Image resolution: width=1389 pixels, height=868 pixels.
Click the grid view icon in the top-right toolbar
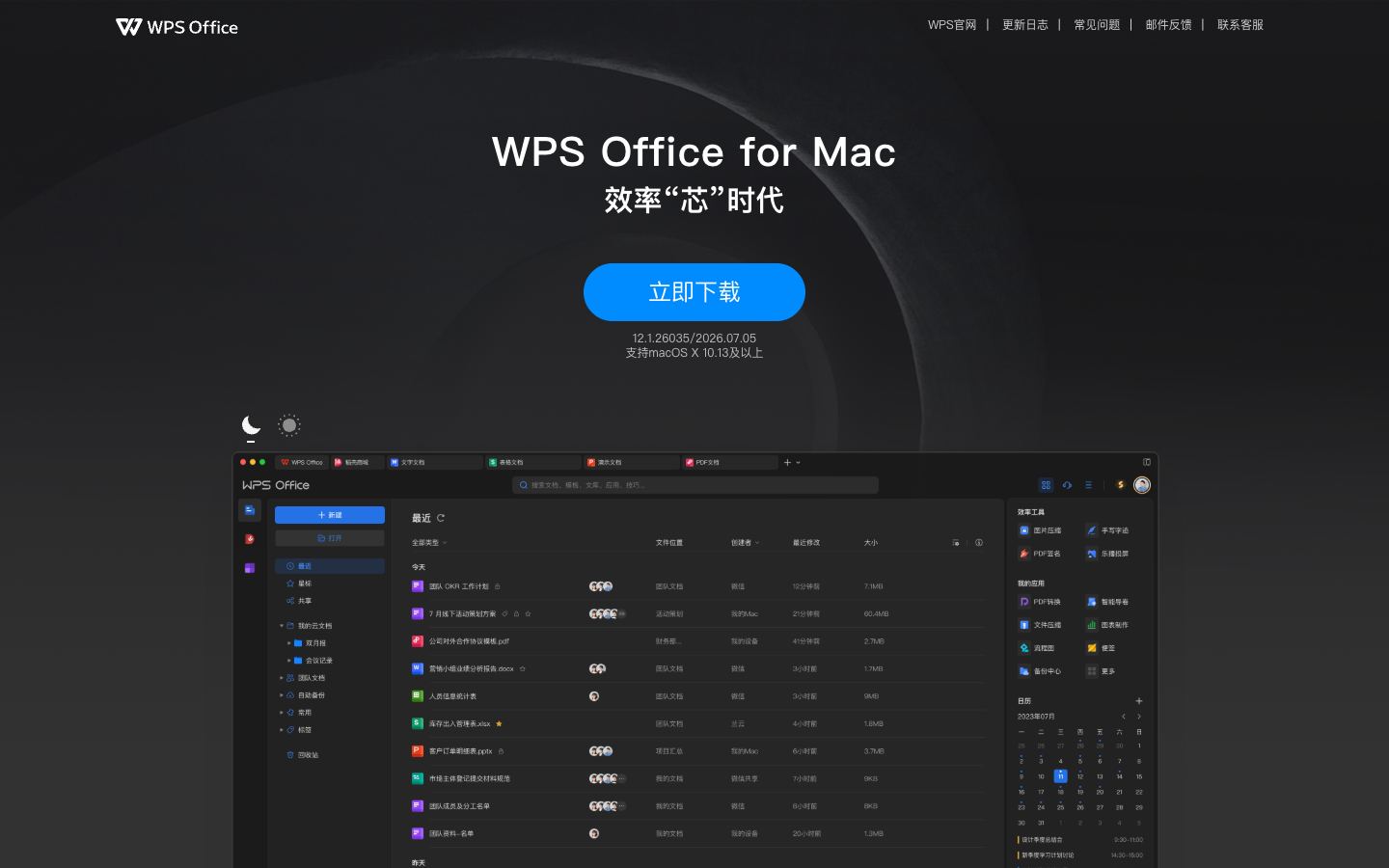click(x=1046, y=485)
